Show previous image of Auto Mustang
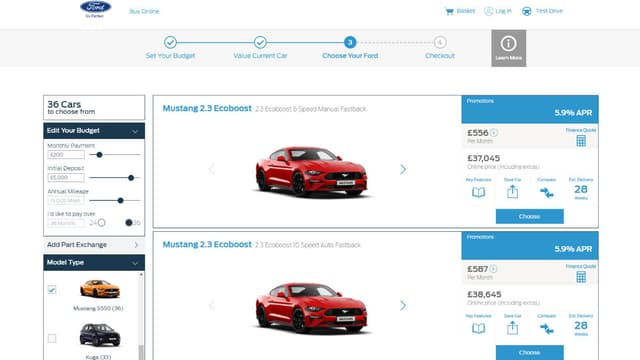 point(211,305)
